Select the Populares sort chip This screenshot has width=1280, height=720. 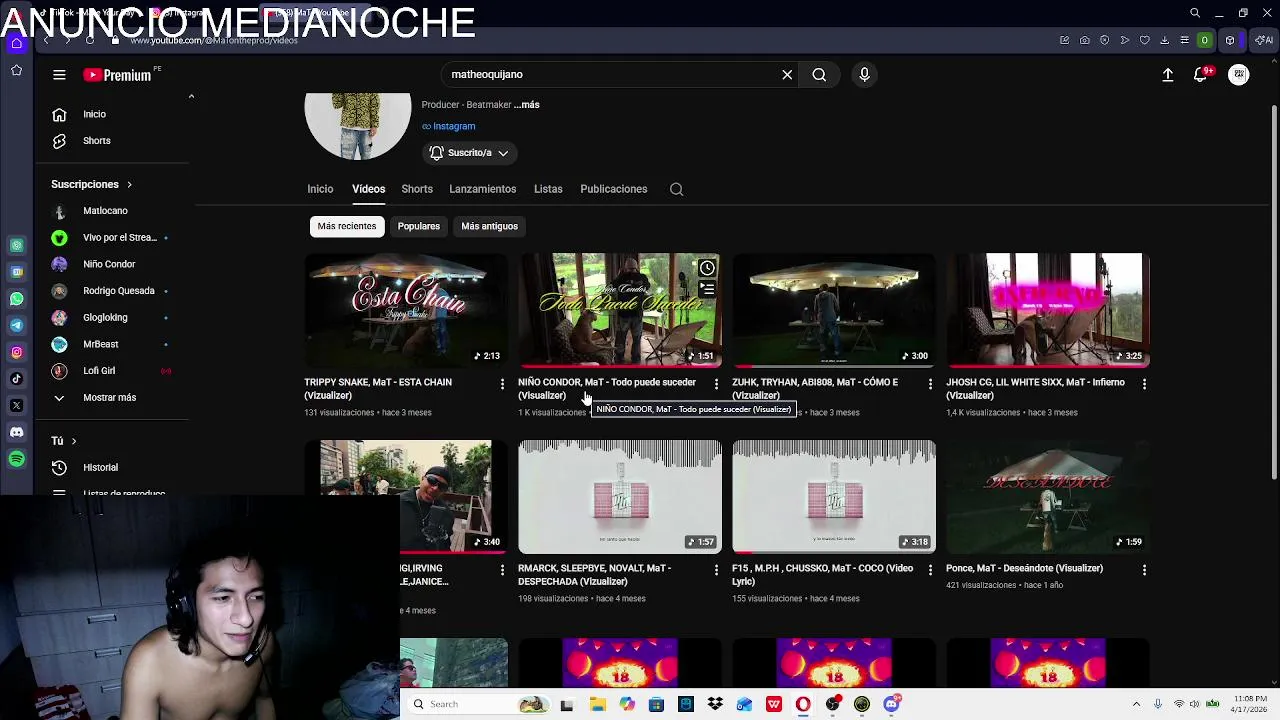tap(418, 226)
